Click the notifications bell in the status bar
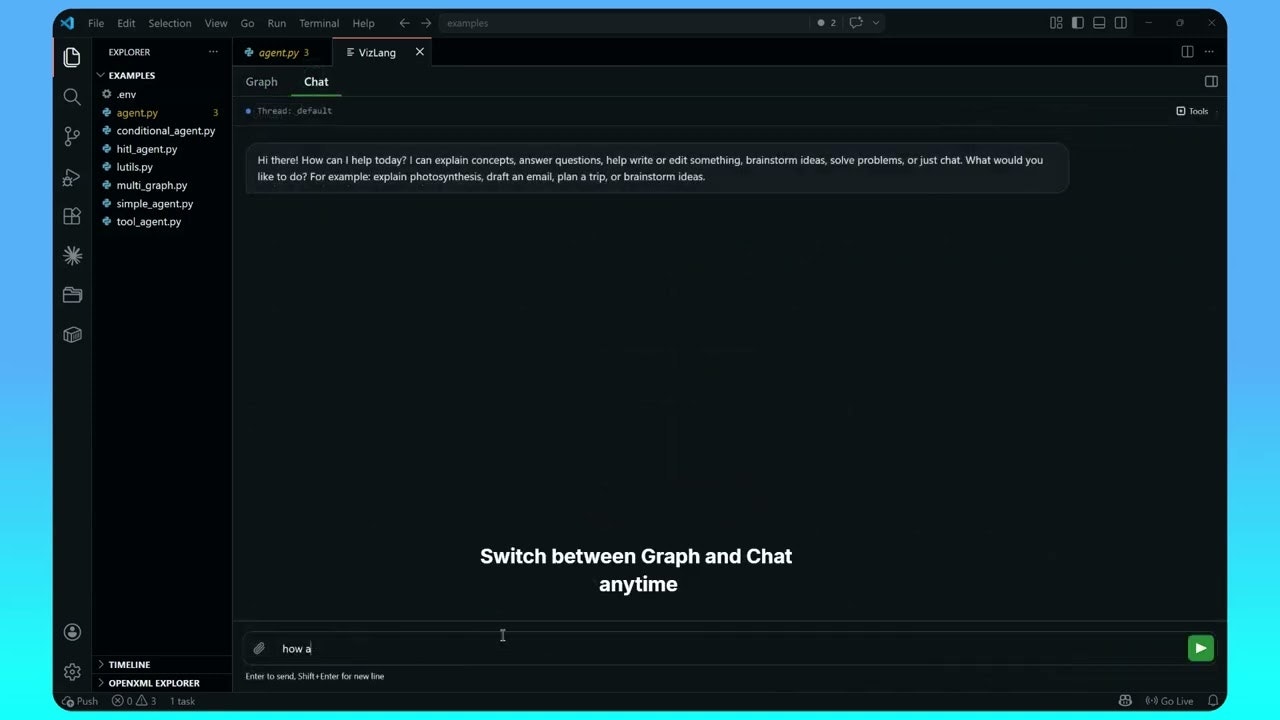The width and height of the screenshot is (1280, 720). 1212,701
